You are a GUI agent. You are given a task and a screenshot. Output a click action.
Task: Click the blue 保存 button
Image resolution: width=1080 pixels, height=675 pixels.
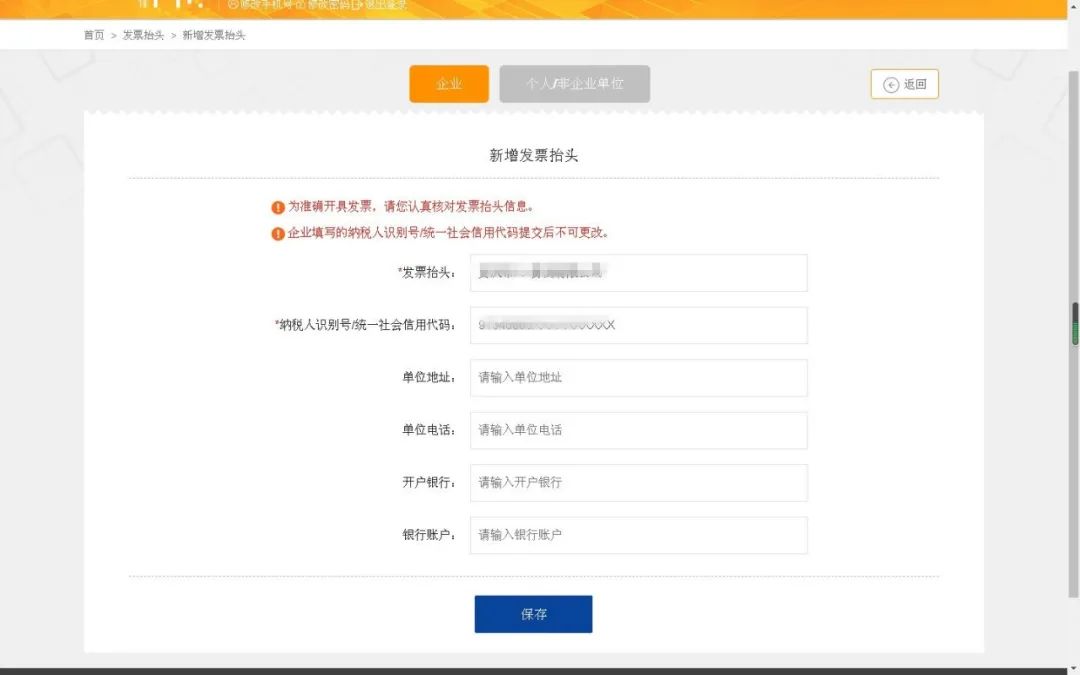(x=533, y=614)
